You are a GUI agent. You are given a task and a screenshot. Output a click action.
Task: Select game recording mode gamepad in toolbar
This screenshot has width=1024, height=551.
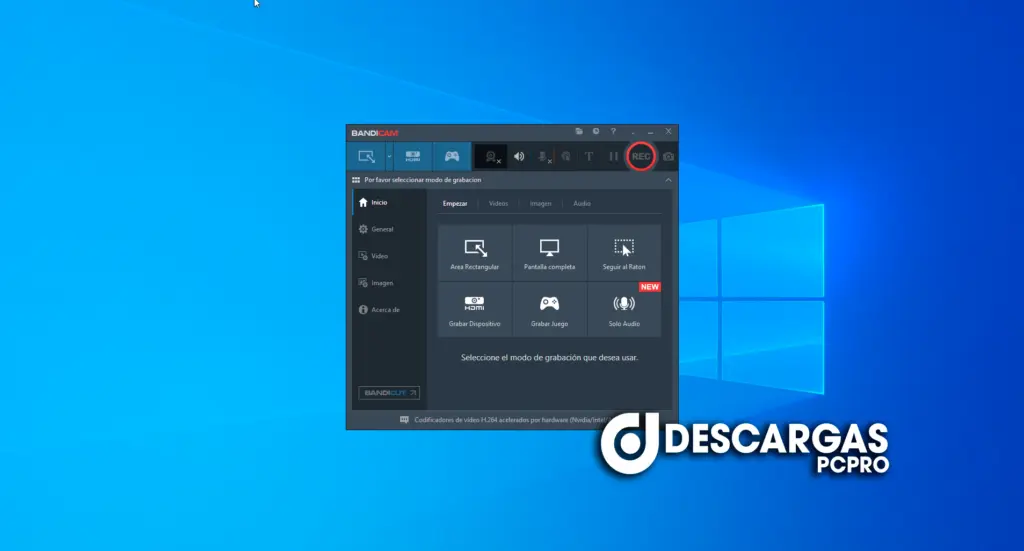(x=452, y=157)
